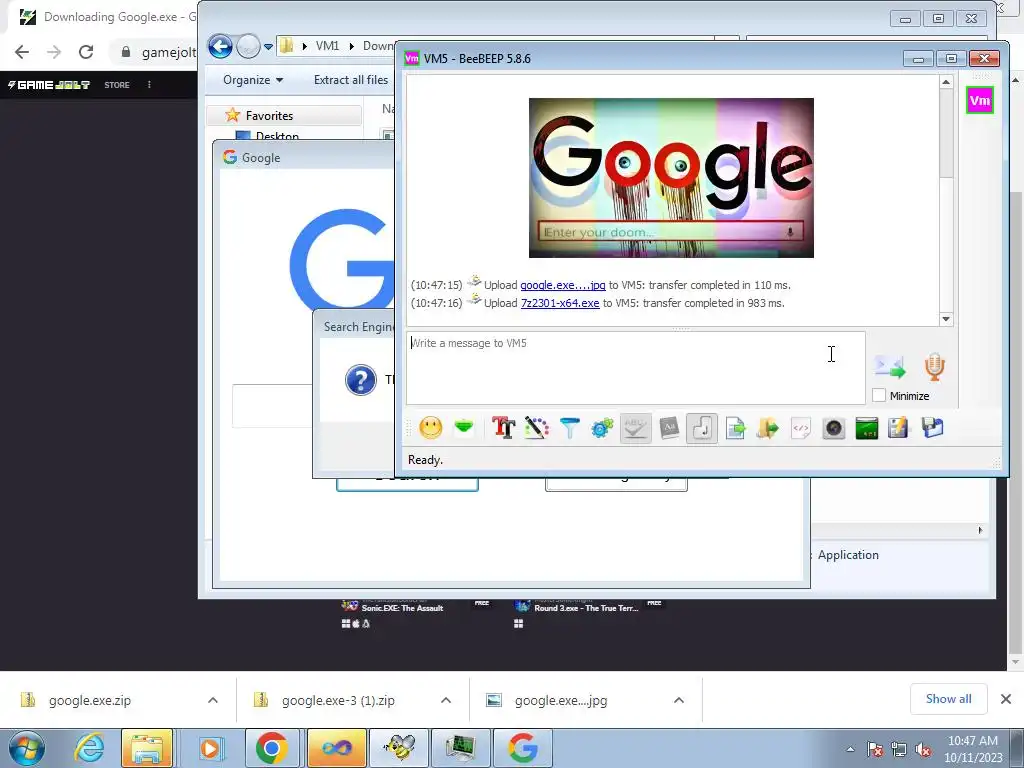
Task: Open google.exe....jpg download item in shelf
Action: (561, 700)
